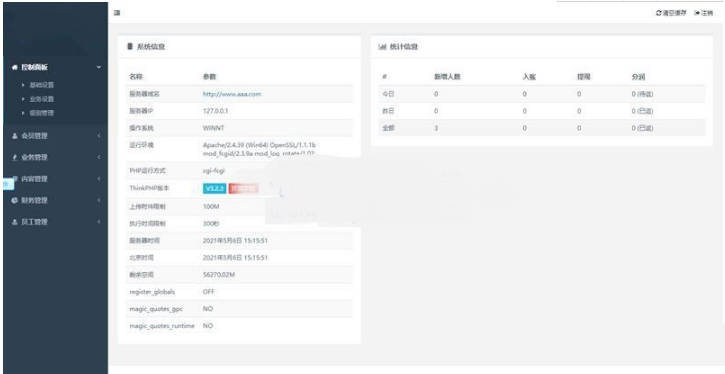Click the 入账 column header
Screen dimensions: 725x374
coord(529,77)
